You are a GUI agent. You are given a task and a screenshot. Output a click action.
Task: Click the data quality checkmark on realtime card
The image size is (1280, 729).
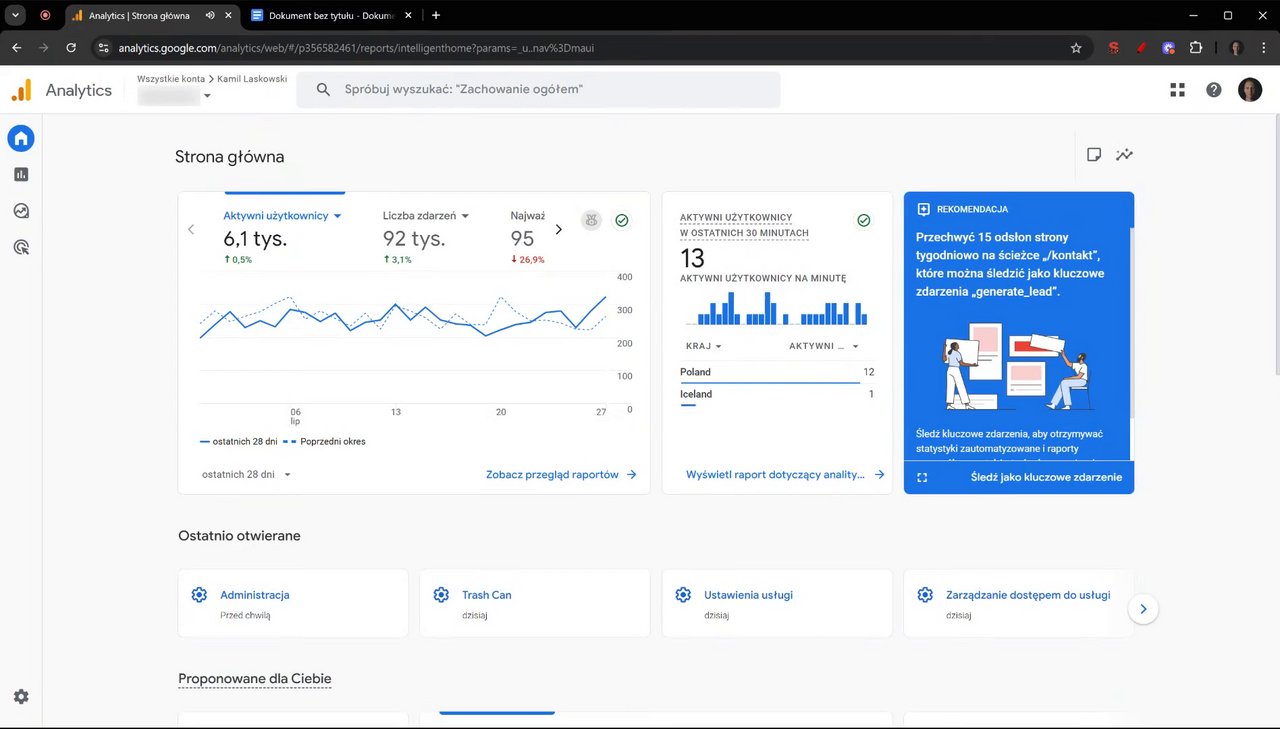tap(864, 220)
